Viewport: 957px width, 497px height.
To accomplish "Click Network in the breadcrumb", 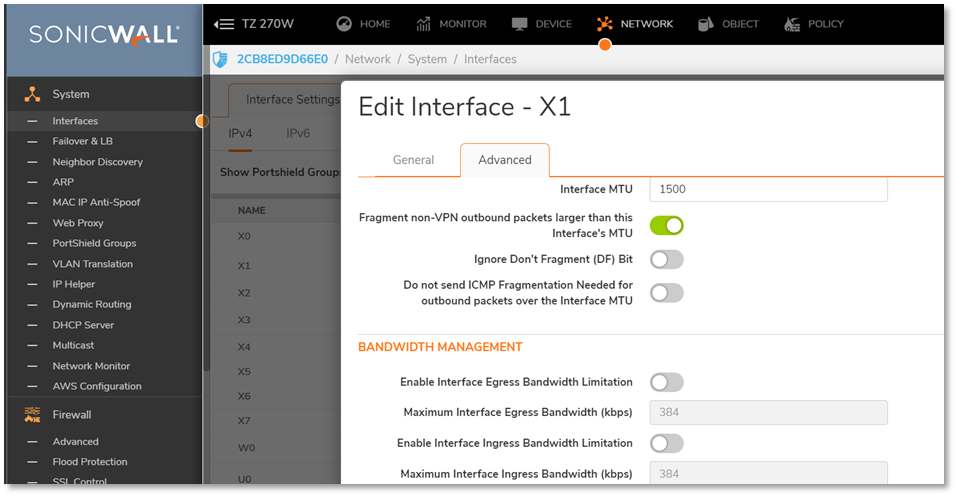I will point(367,59).
